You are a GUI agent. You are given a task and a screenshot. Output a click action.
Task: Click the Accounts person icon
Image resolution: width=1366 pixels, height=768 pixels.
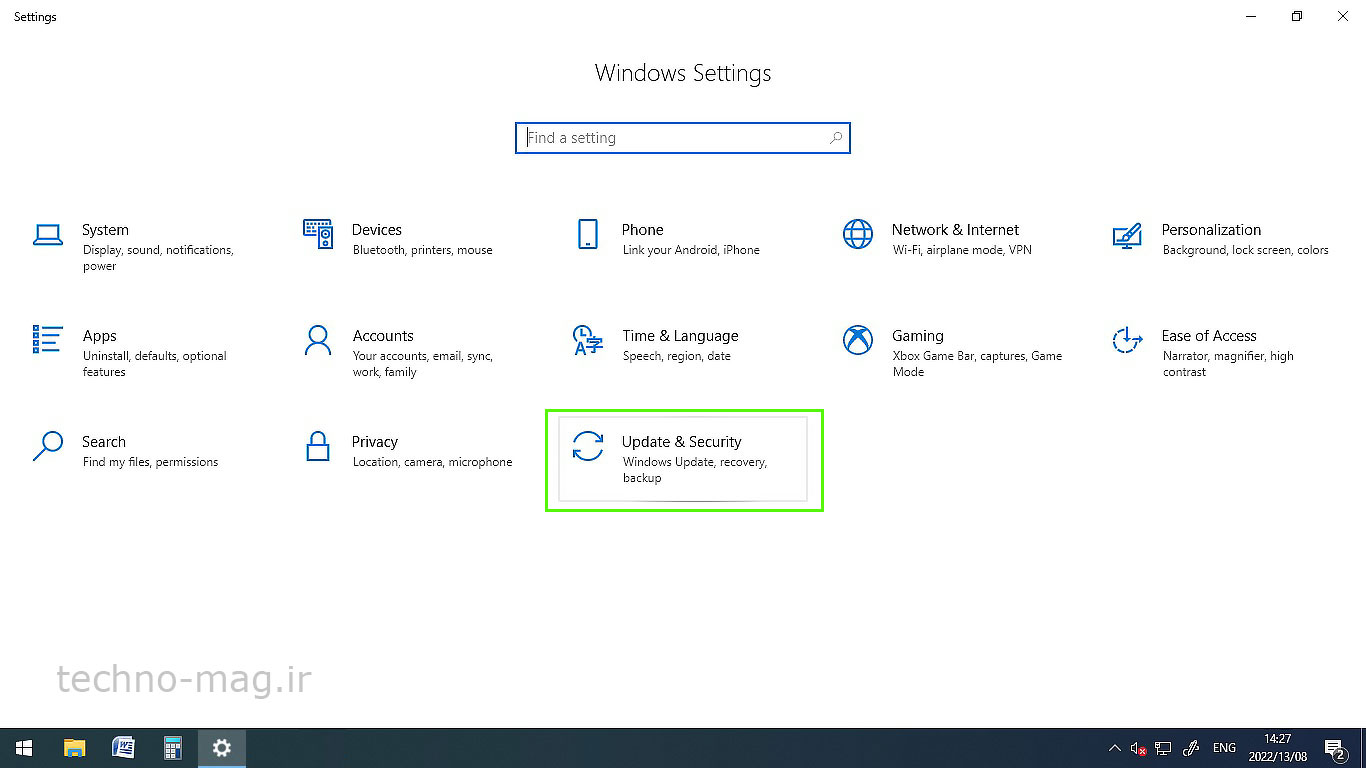pyautogui.click(x=317, y=340)
